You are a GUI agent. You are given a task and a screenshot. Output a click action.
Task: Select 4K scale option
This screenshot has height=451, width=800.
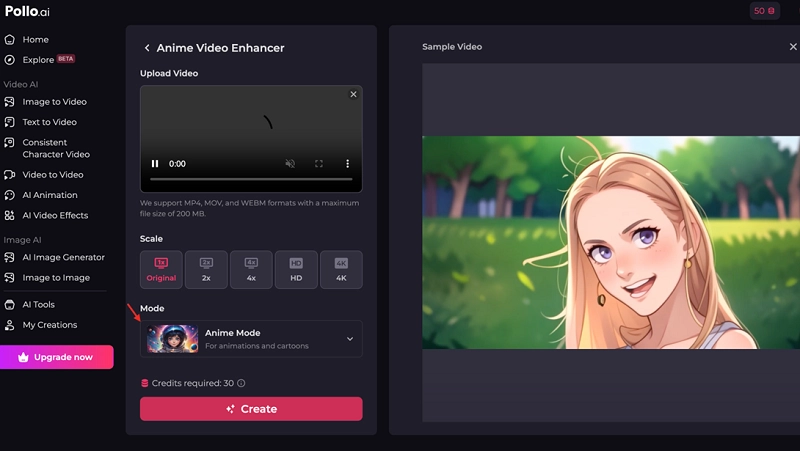point(341,269)
